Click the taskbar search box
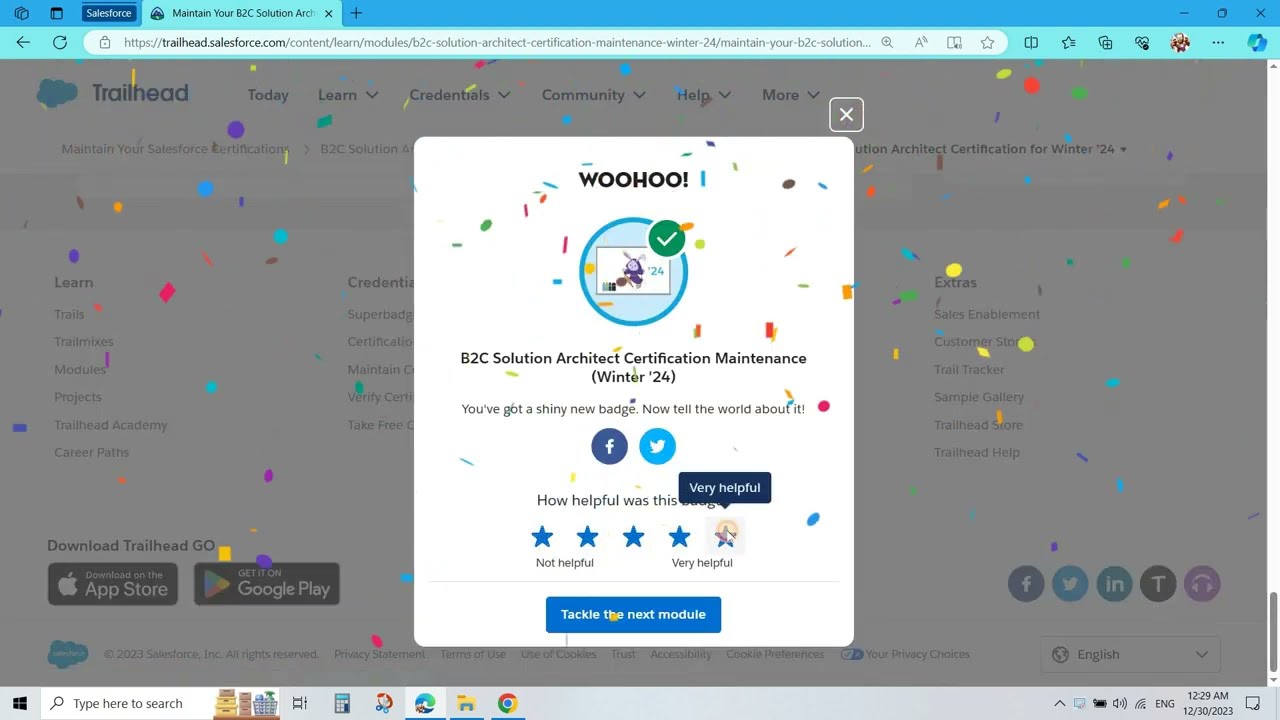This screenshot has width=1280, height=720. pyautogui.click(x=162, y=703)
